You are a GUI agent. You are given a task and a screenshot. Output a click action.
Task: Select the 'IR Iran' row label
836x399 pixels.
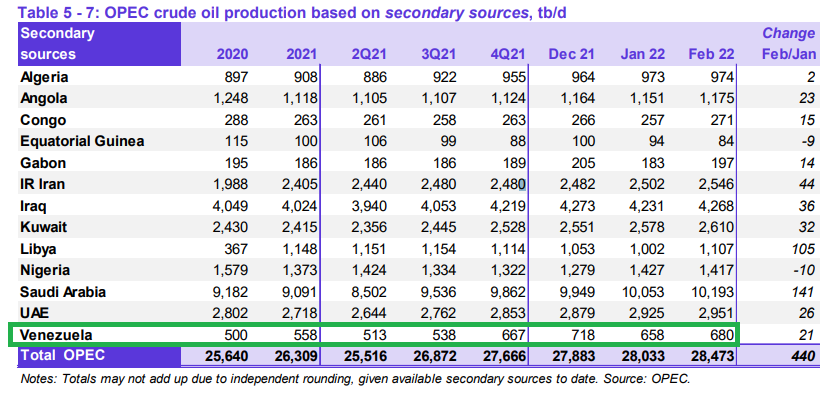(x=43, y=184)
